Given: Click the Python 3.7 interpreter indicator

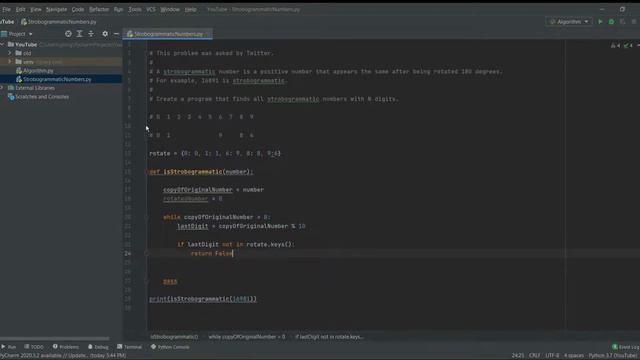Looking at the screenshot, I should 614,356.
